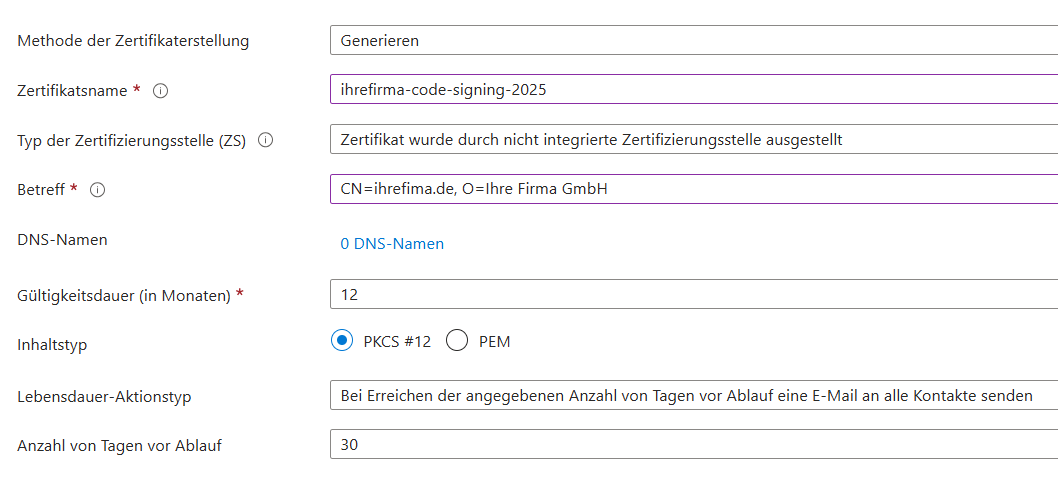The width and height of the screenshot is (1058, 477).
Task: Open the Methode der Zertifikaterstellung dropdown
Action: 692,41
